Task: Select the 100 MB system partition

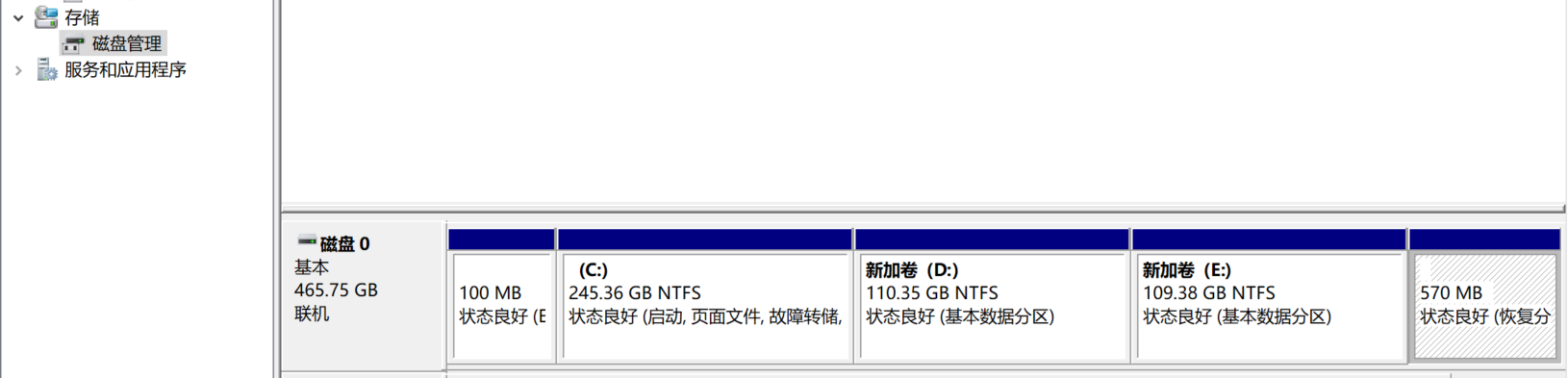Action: [x=502, y=307]
